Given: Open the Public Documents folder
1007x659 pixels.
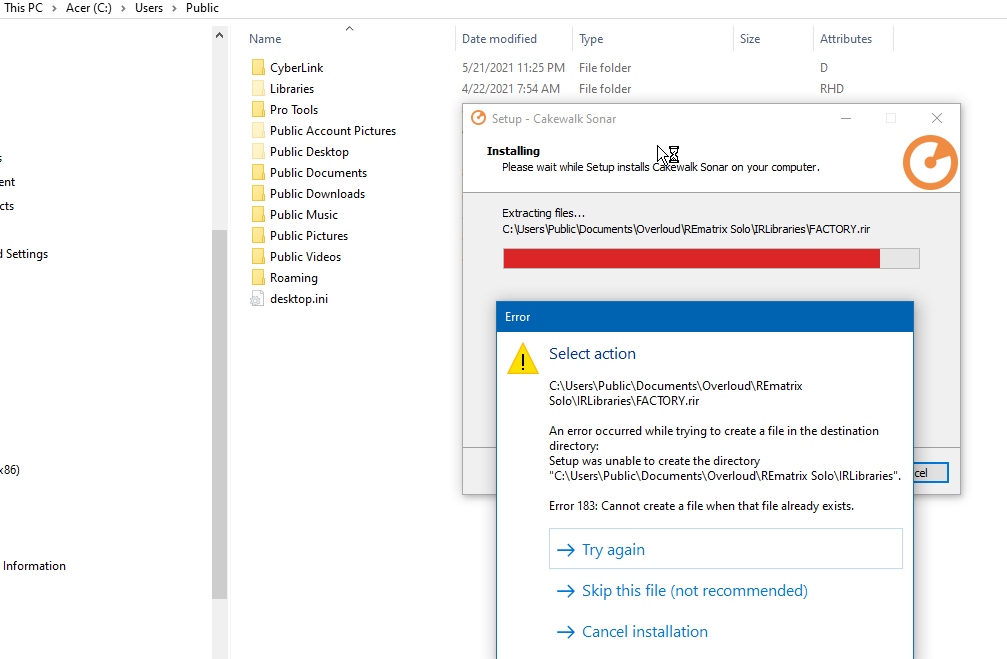Looking at the screenshot, I should 318,173.
